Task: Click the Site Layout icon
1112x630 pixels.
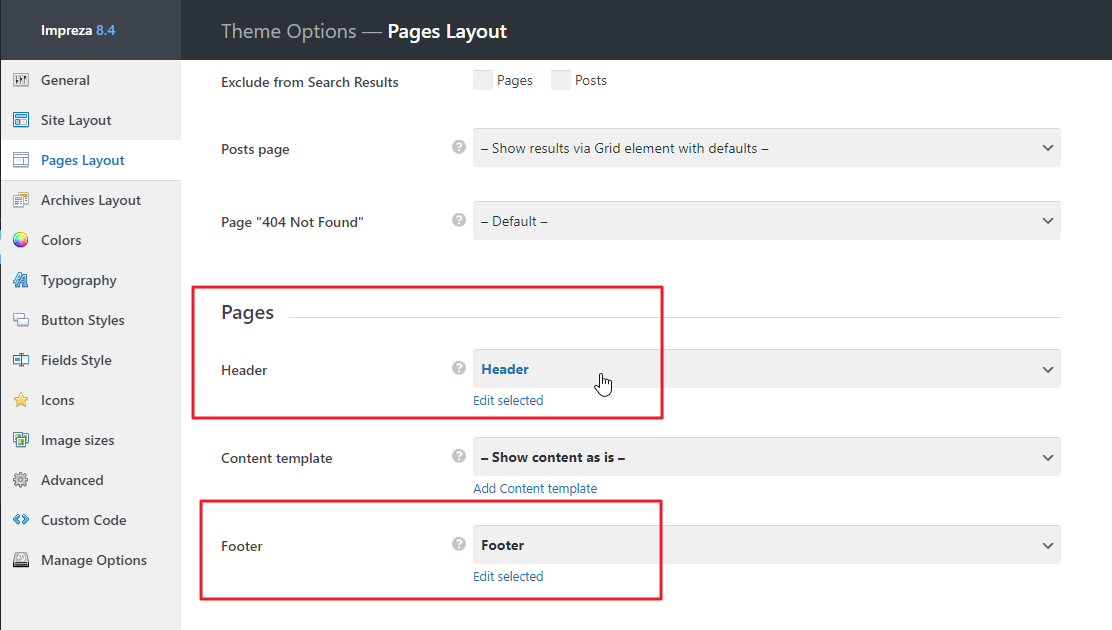Action: coord(21,120)
